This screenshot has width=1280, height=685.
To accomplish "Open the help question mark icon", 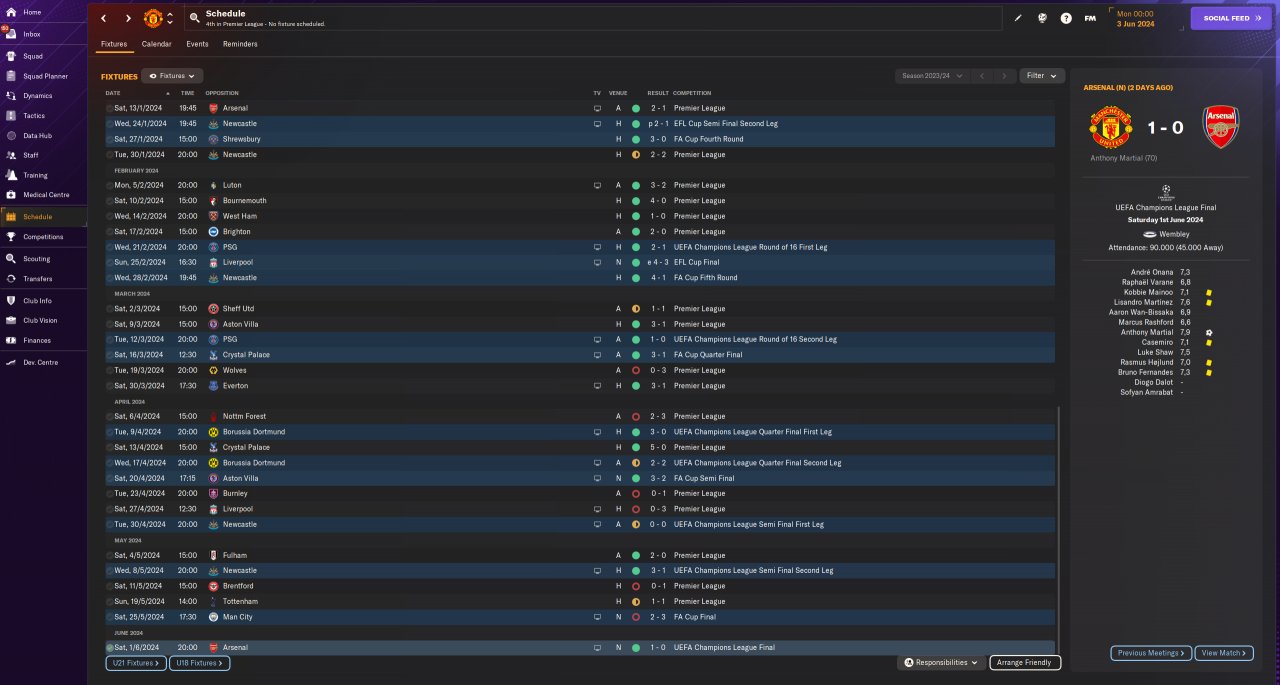I will click(1066, 18).
